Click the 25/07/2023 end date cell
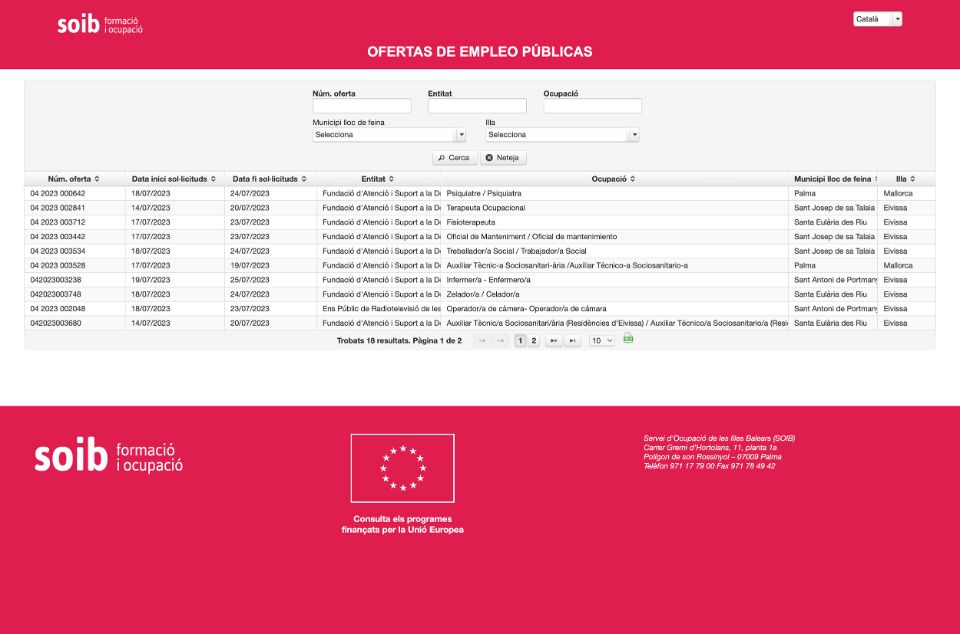Screen dimensions: 960x634 click(x=271, y=280)
